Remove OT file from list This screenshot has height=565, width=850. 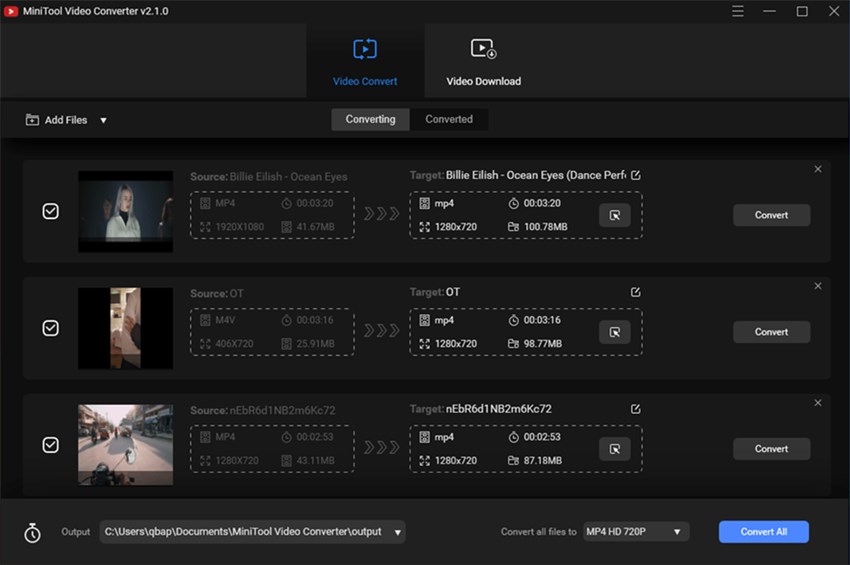(817, 286)
